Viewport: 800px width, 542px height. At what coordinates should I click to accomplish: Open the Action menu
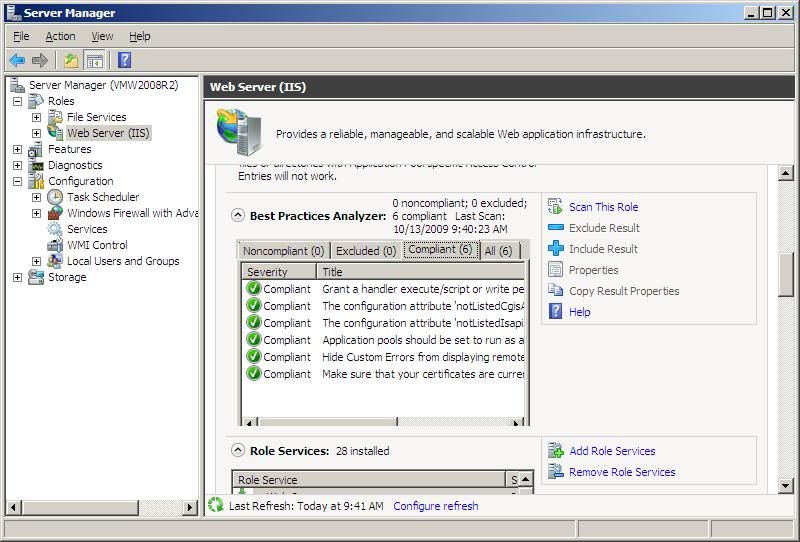click(60, 36)
